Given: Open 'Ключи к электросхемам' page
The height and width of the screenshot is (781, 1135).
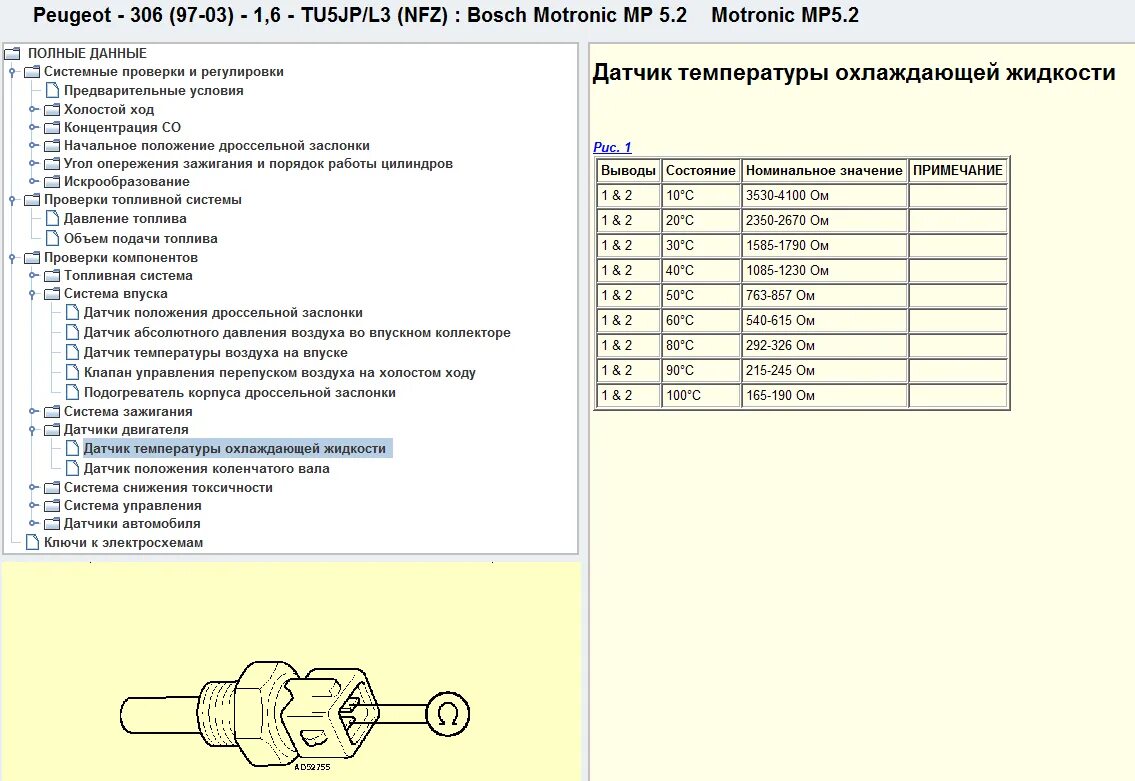Looking at the screenshot, I should tap(123, 542).
